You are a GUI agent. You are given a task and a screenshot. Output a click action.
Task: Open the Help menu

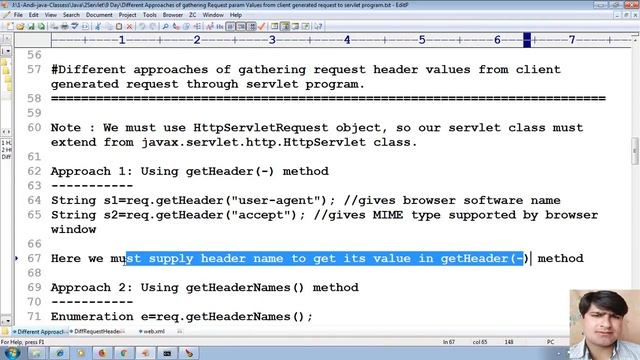click(x=236, y=15)
